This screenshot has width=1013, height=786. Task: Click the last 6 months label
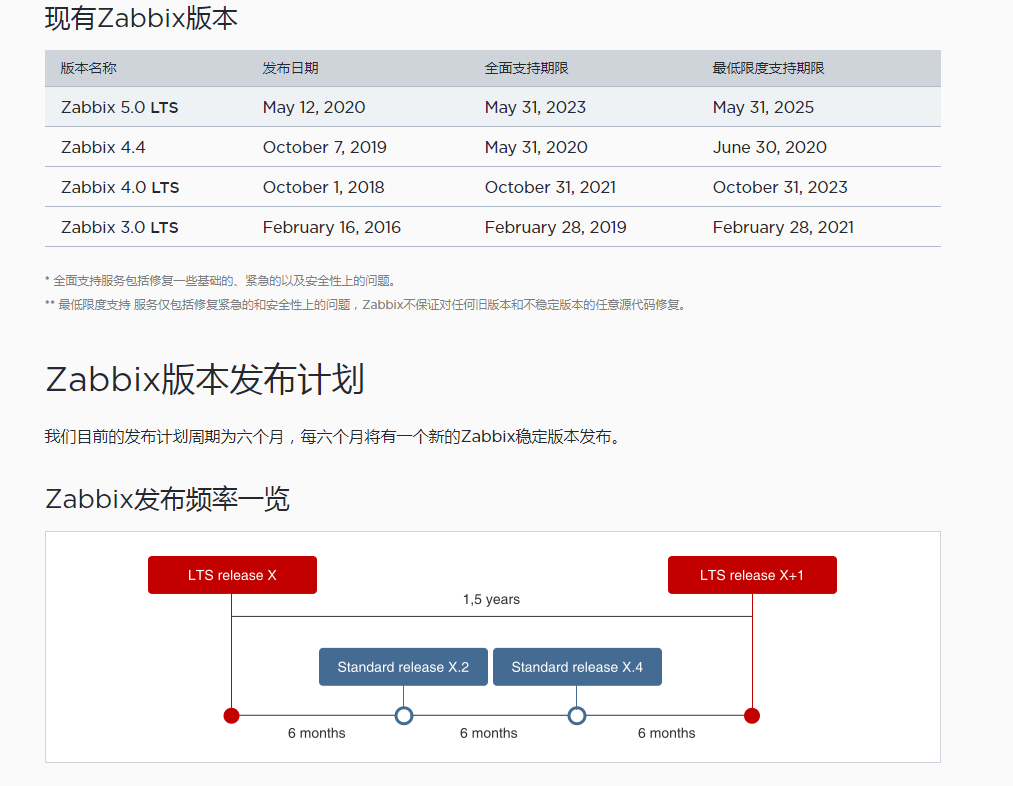667,733
